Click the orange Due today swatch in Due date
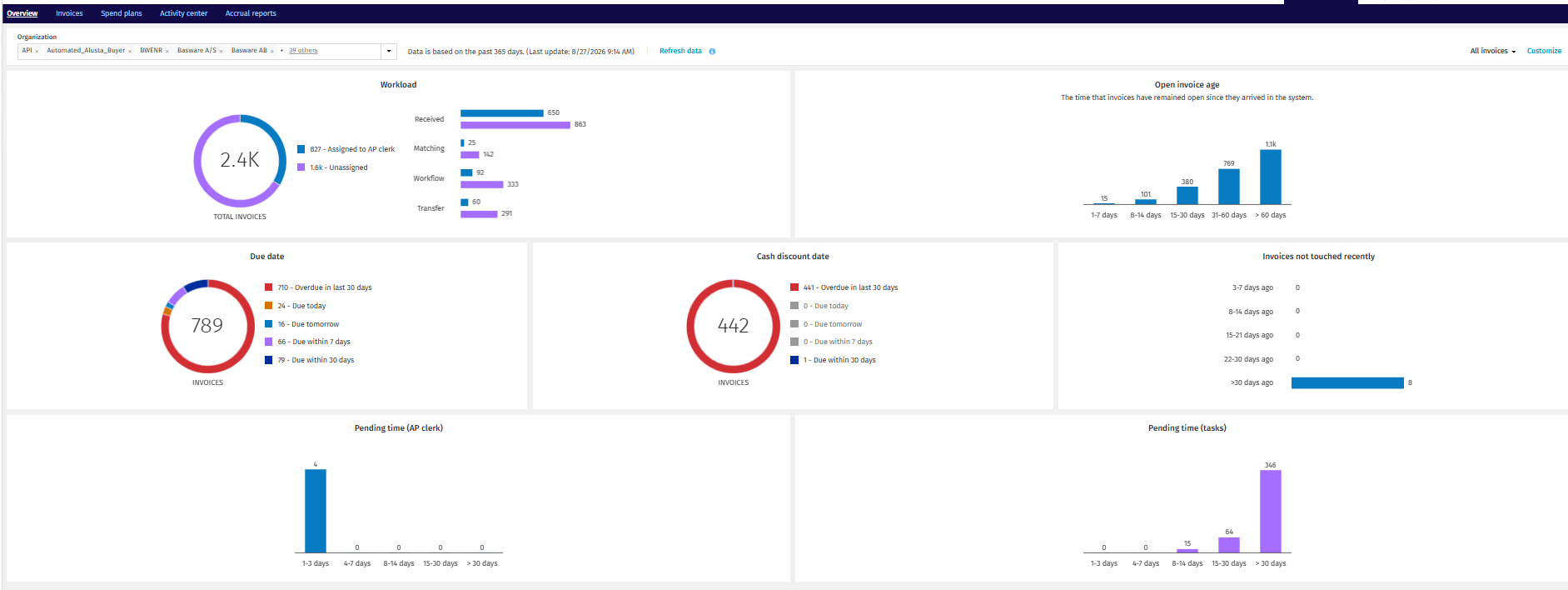Screen dimensions: 1568x590 [269, 306]
